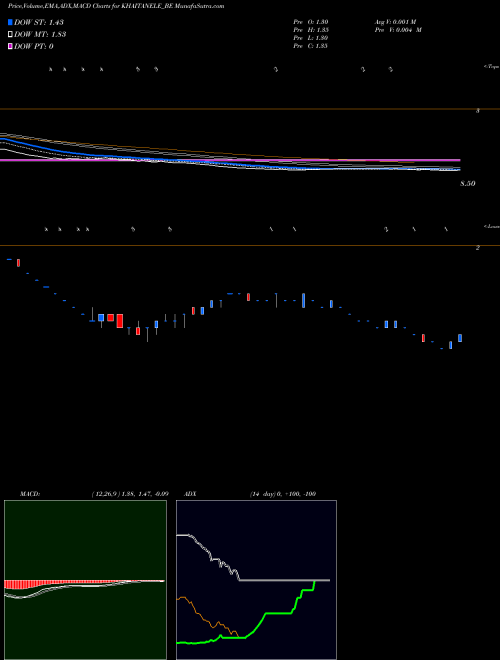500x660 pixels.
Task: Click the price axis label '3'
Action: 477,111
